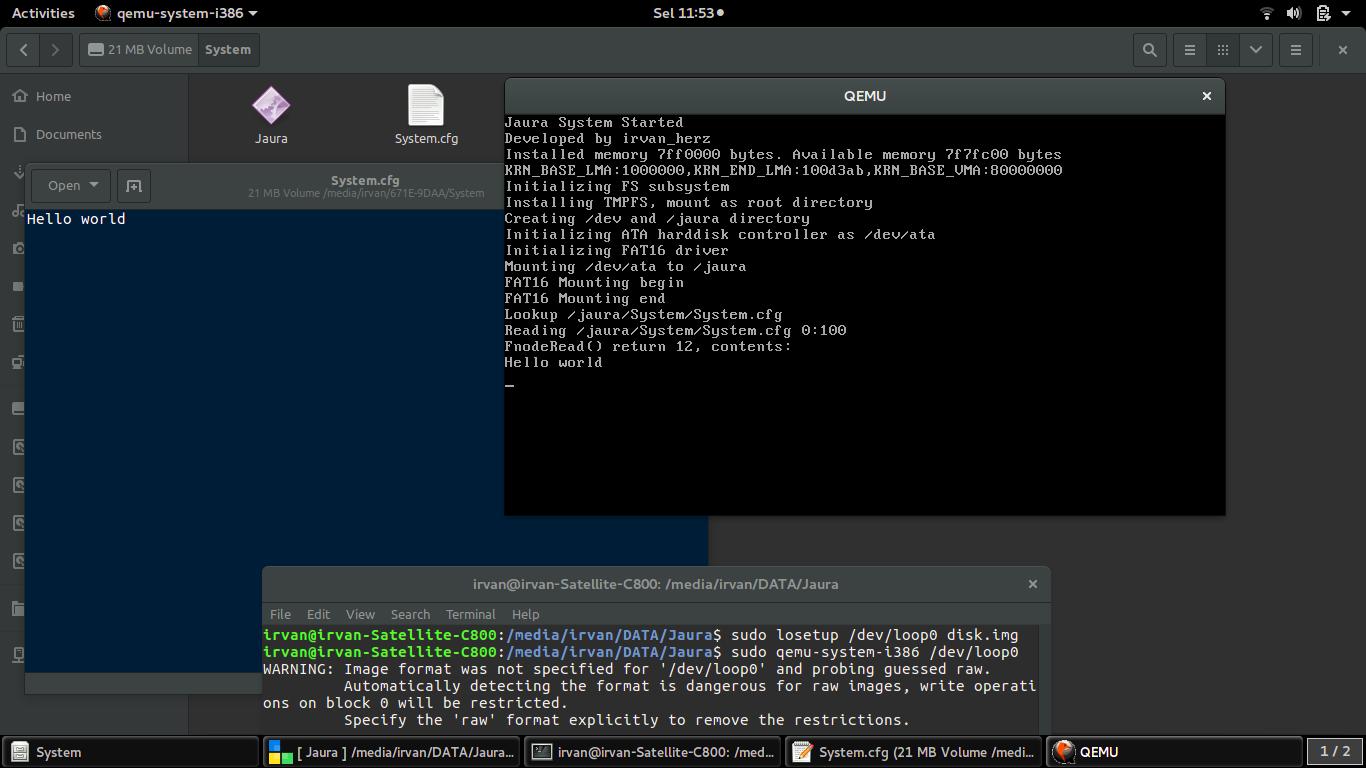Image resolution: width=1366 pixels, height=768 pixels.
Task: Open the terminal Search menu
Action: [410, 614]
